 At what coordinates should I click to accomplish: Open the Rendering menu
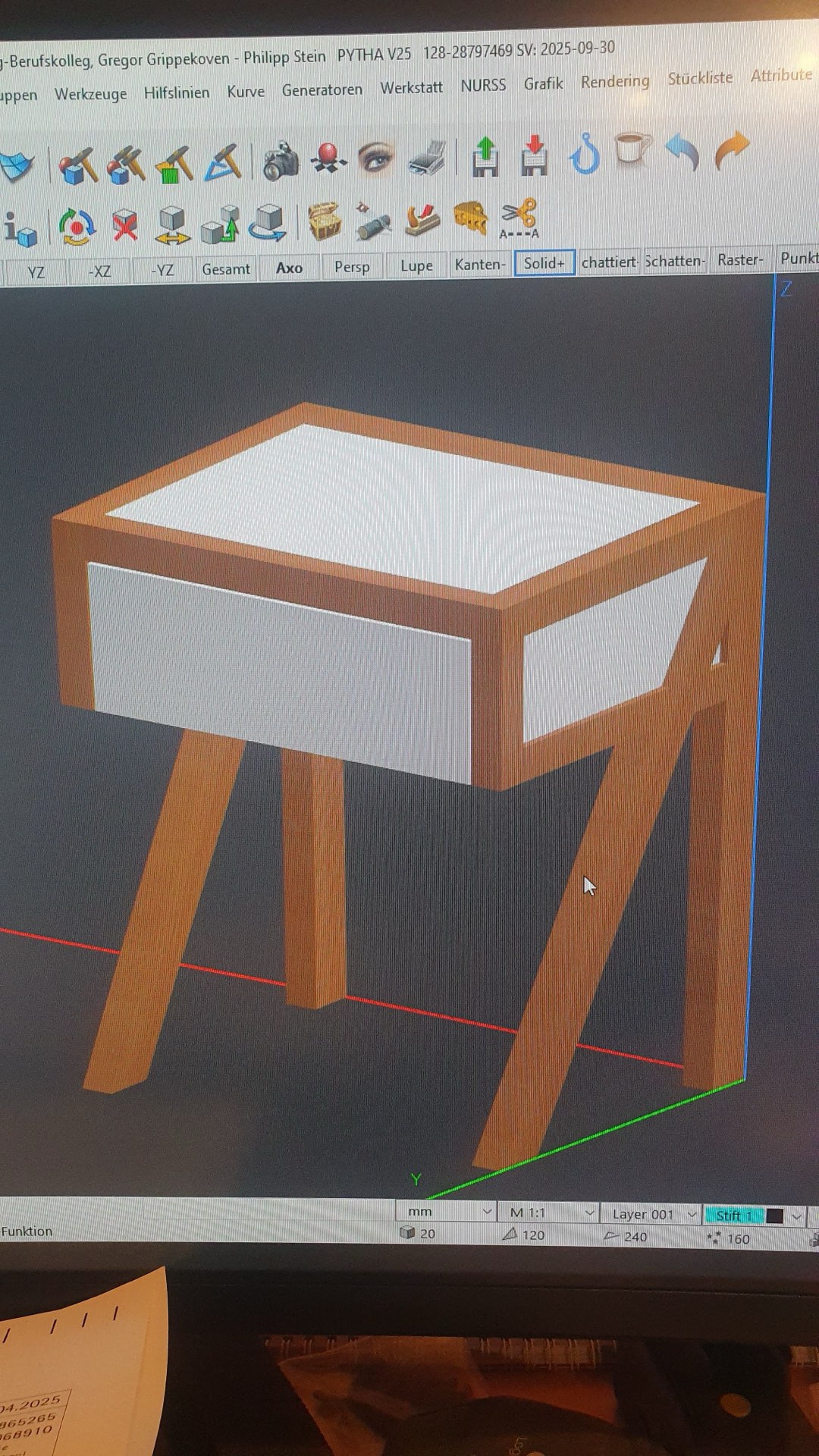pos(615,81)
